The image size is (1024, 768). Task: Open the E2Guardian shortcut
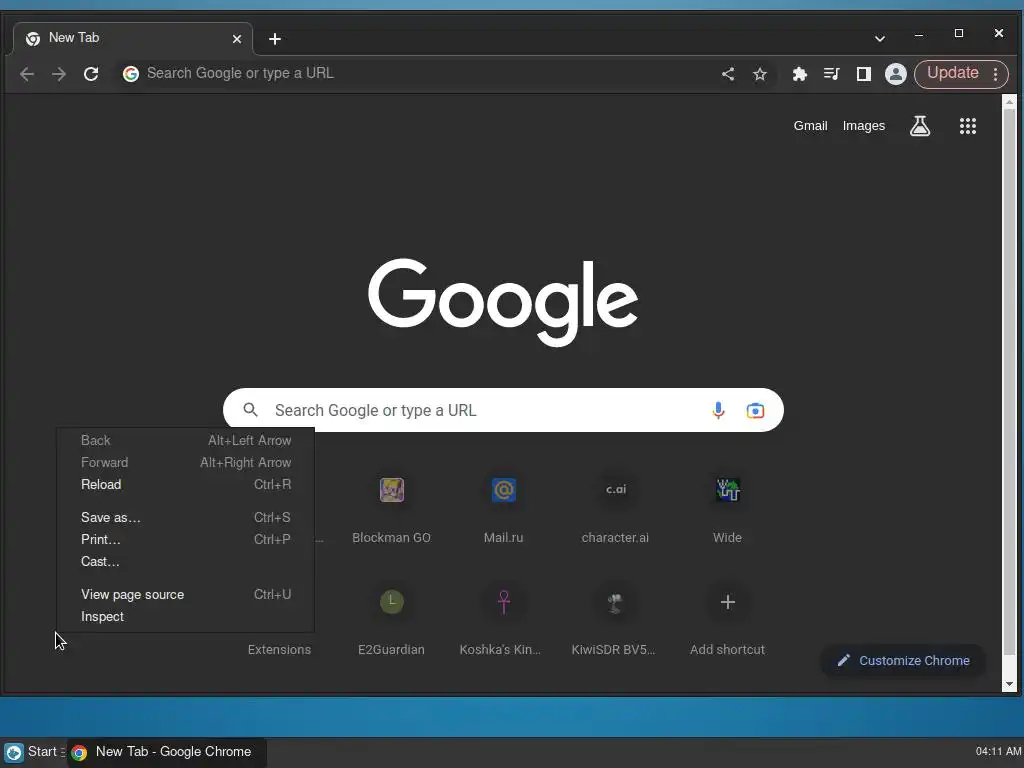point(391,621)
